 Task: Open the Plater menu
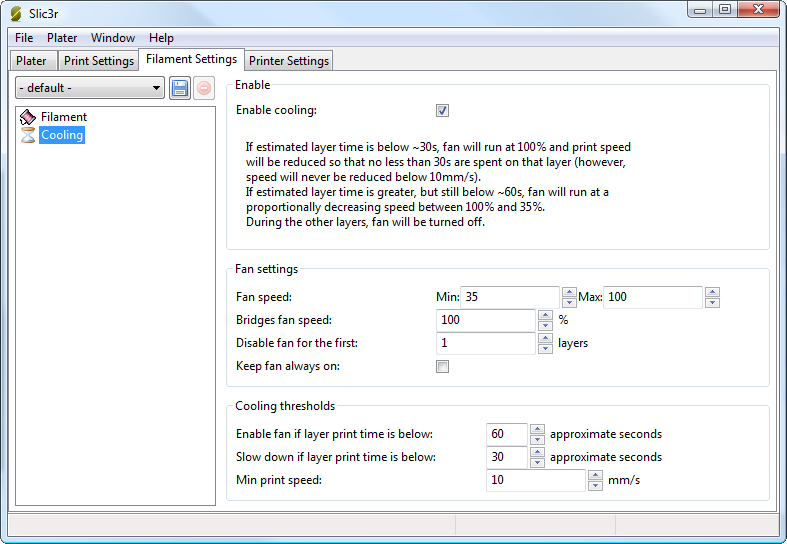[x=62, y=38]
